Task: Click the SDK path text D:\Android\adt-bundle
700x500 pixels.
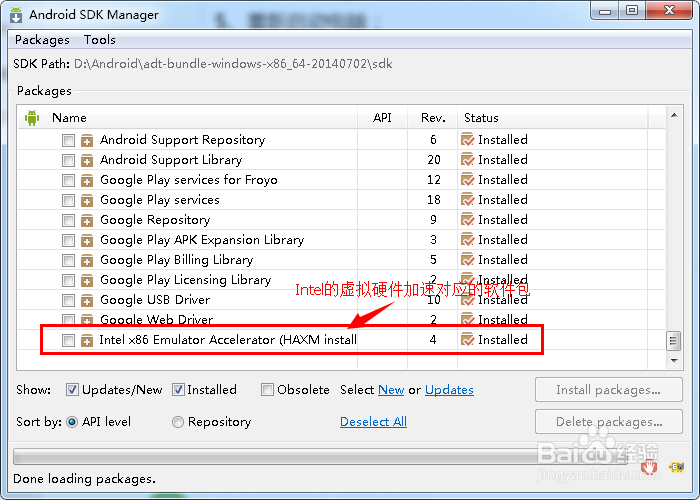Action: click(233, 64)
